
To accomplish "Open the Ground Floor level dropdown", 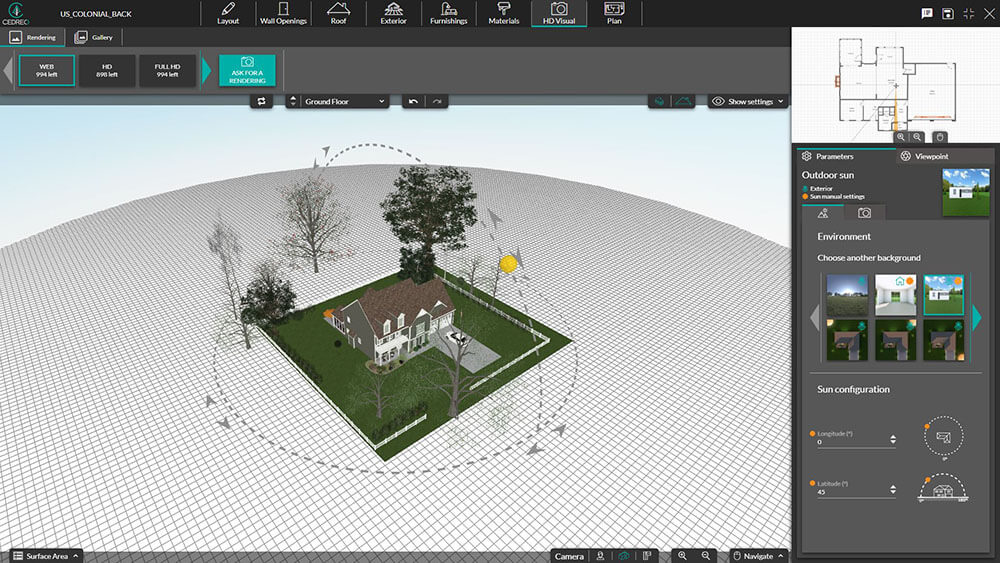I will [x=338, y=101].
